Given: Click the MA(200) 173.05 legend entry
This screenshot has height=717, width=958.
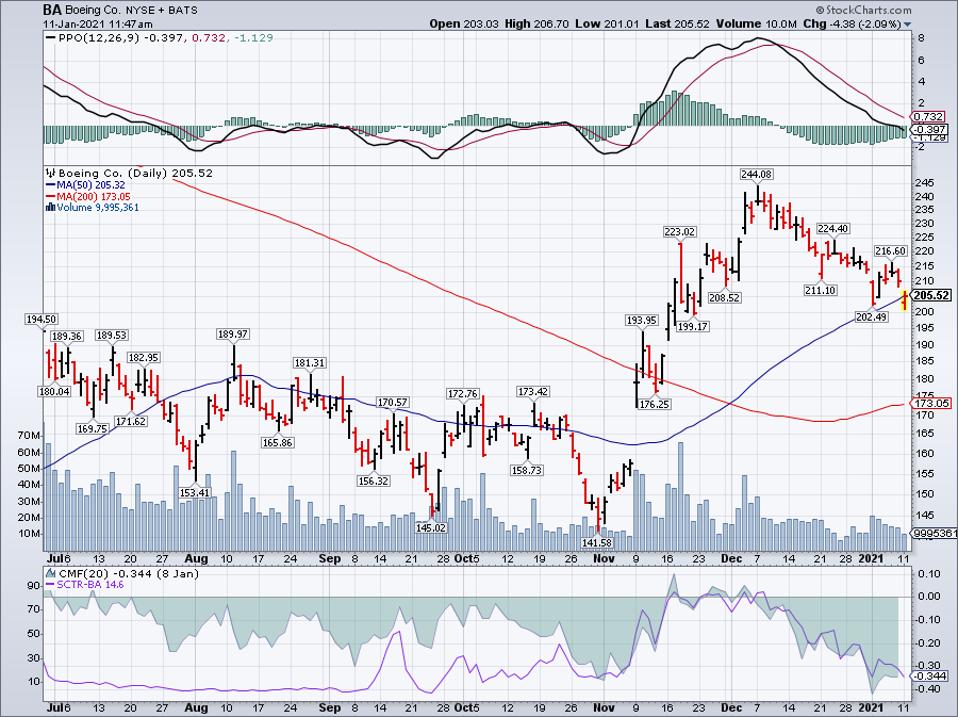Looking at the screenshot, I should pyautogui.click(x=93, y=197).
